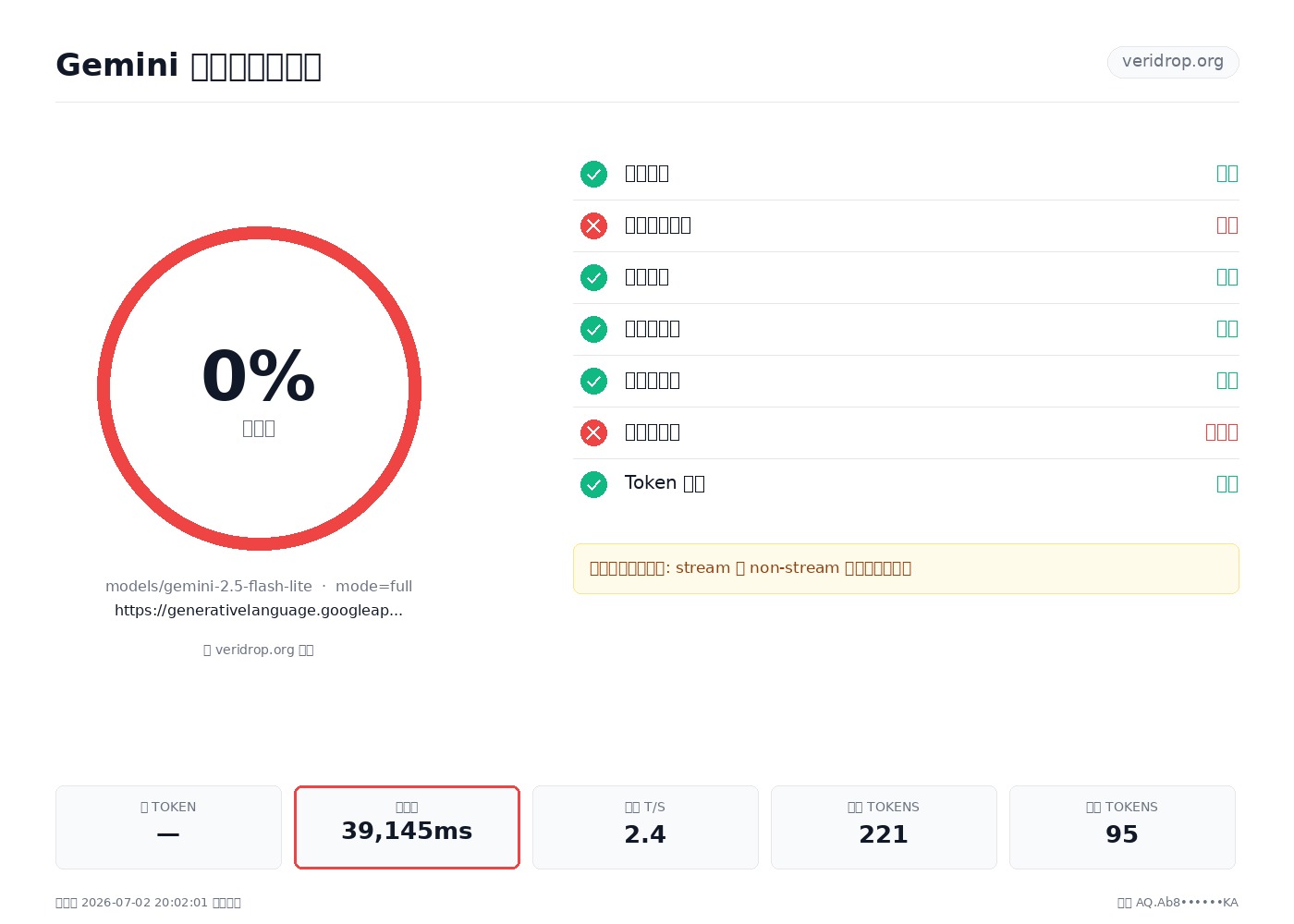Click the 221 TOKENS stat card
Image resolution: width=1294 pixels, height=924 pixels.
[884, 827]
